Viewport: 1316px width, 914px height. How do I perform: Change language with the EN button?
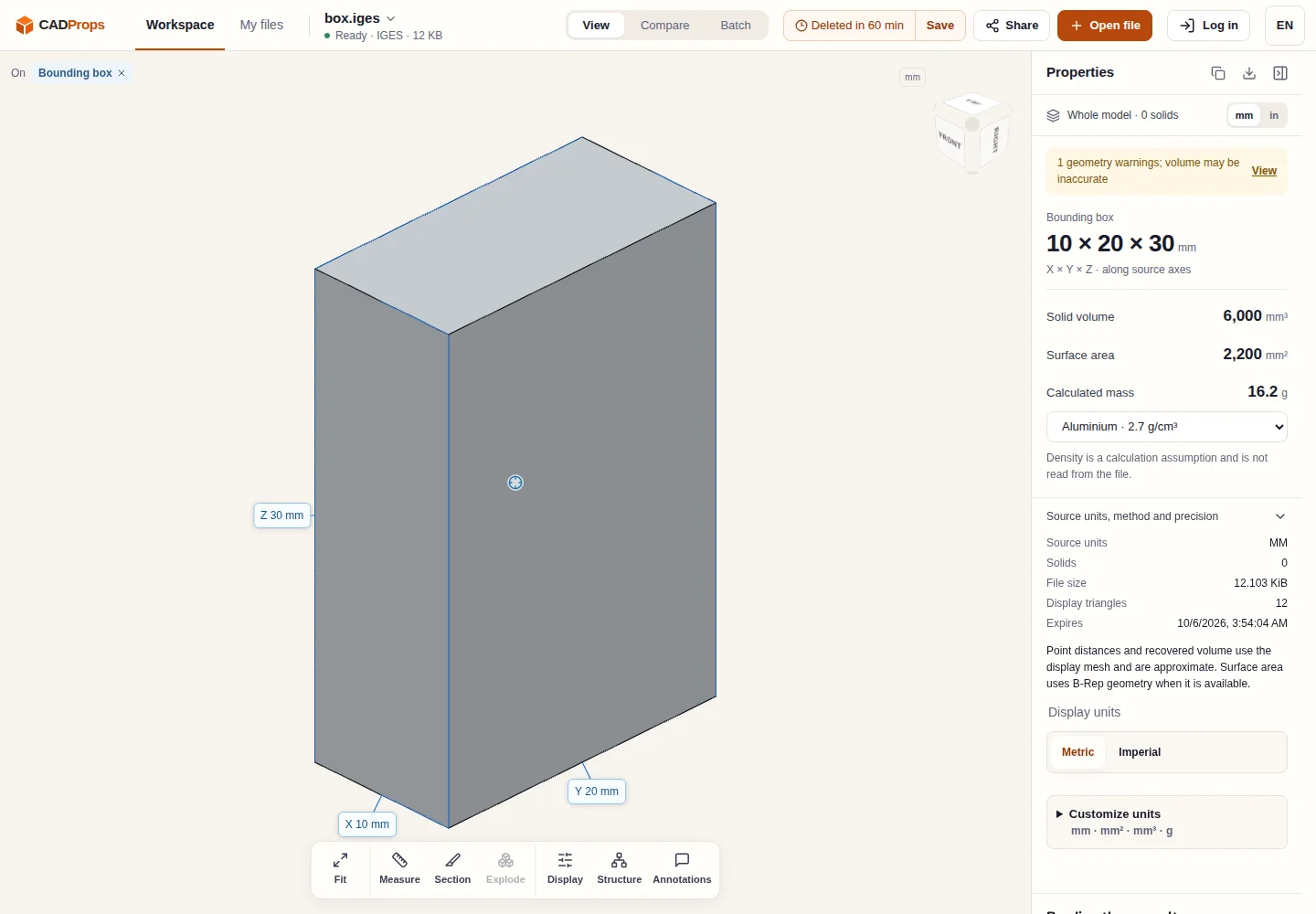click(1285, 26)
